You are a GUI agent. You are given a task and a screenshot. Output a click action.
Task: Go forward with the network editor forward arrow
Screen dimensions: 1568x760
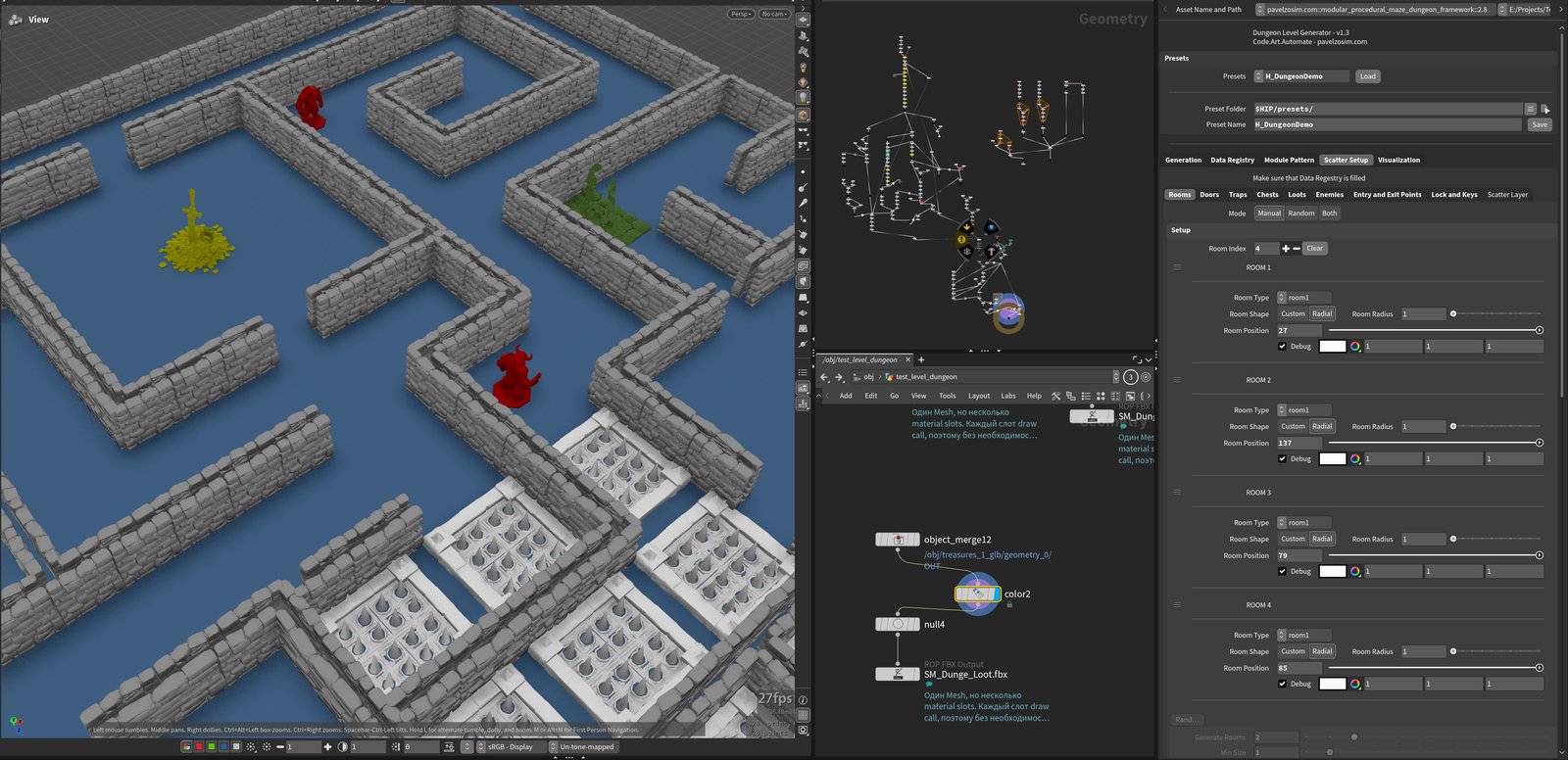tap(840, 377)
